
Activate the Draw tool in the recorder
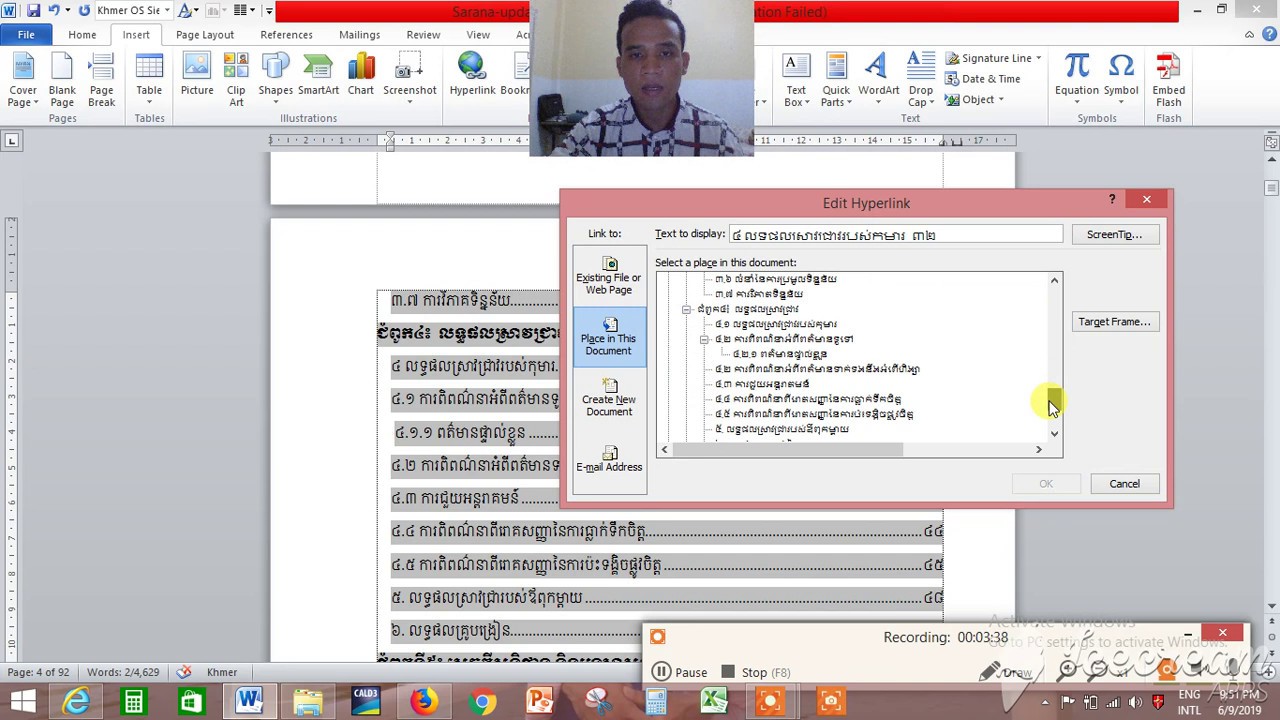[x=1006, y=673]
